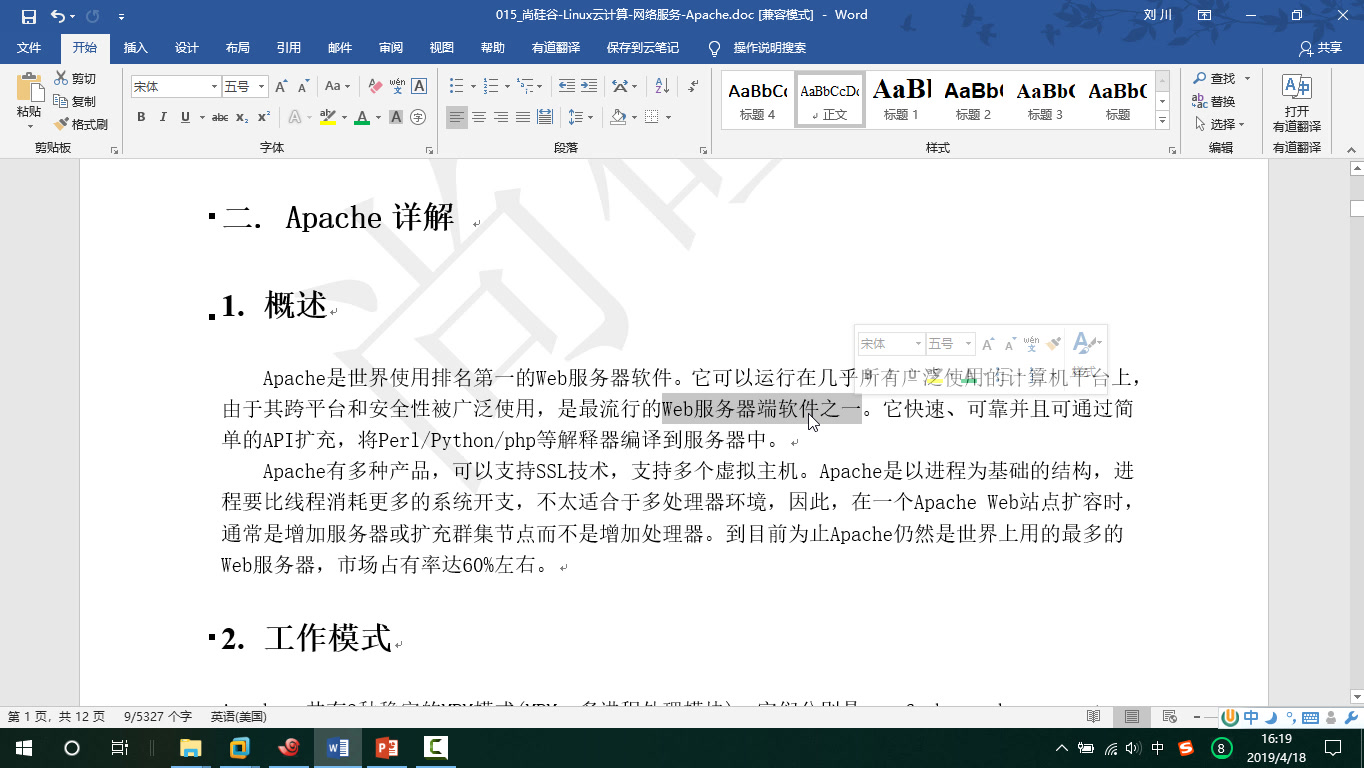The image size is (1364, 768).
Task: Clear all formatting with eraser icon
Action: 375,87
